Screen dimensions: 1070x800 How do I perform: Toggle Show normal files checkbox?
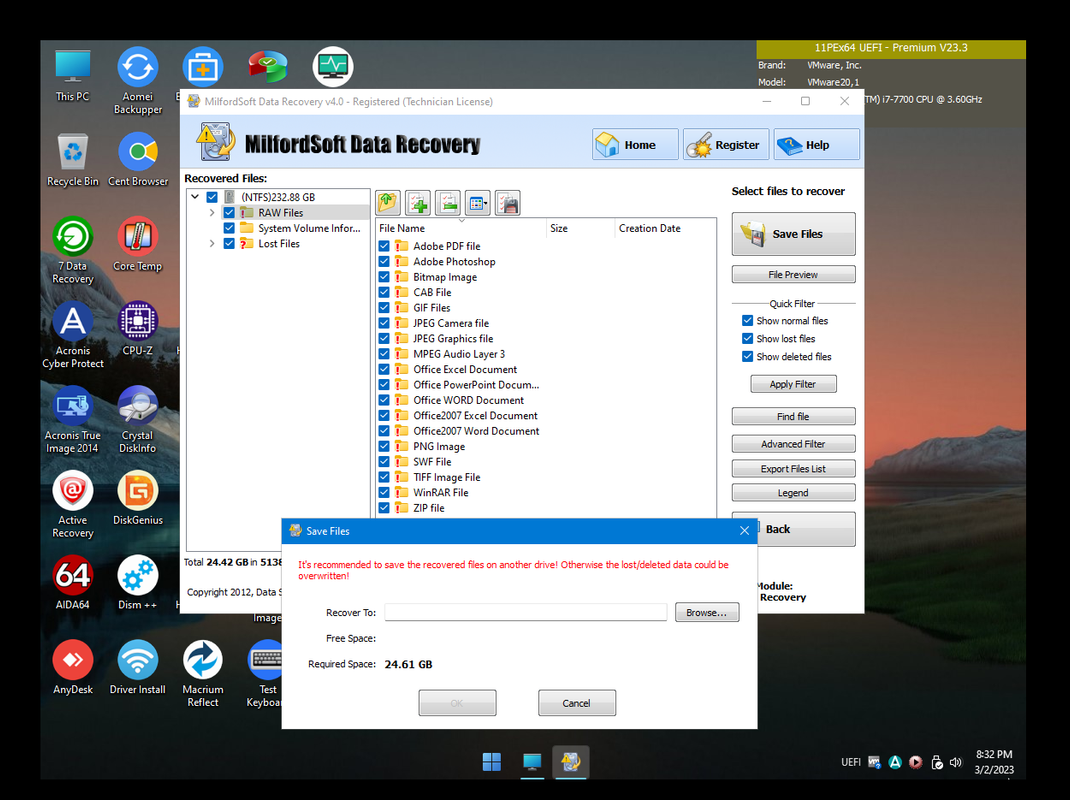click(x=747, y=321)
